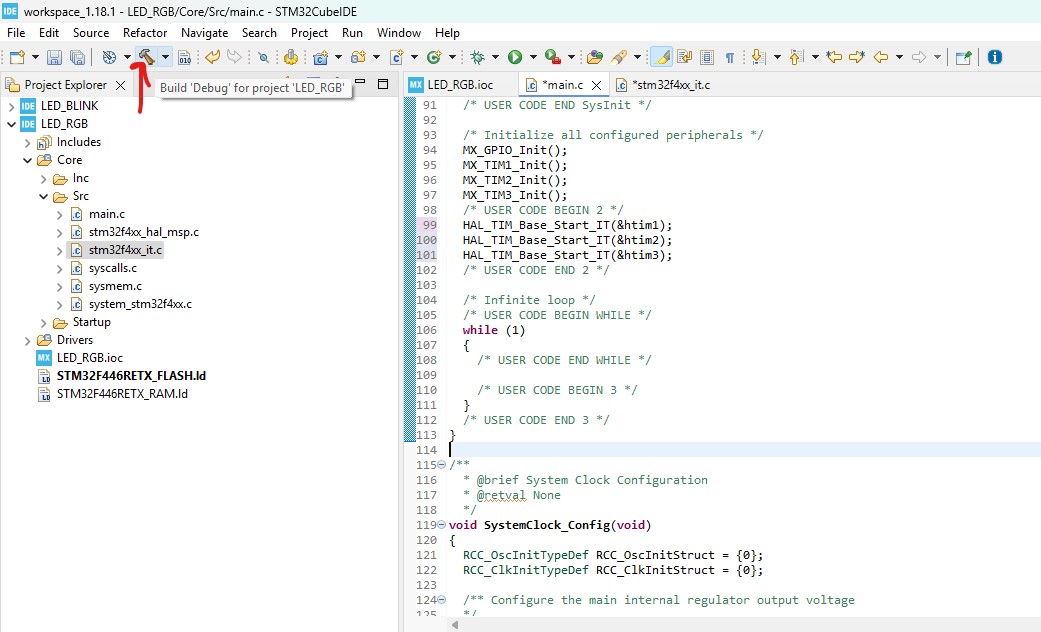Click the editor horizontal scrollbar left arrow

tap(455, 625)
